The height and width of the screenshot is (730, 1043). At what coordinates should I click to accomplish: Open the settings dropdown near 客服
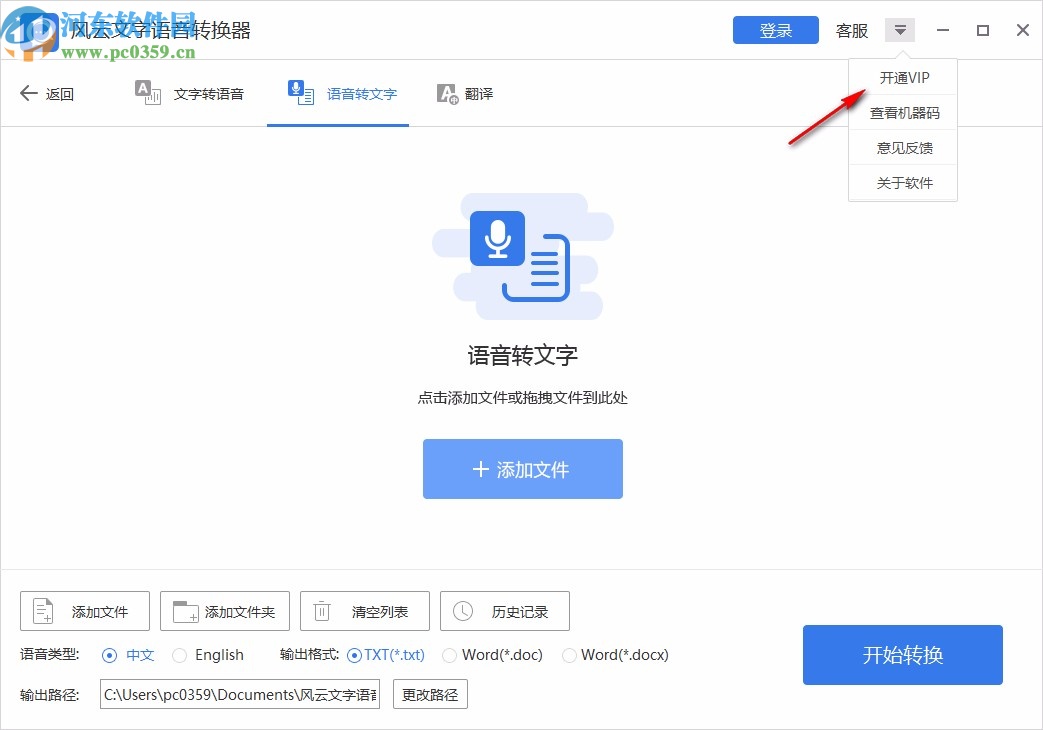click(899, 29)
